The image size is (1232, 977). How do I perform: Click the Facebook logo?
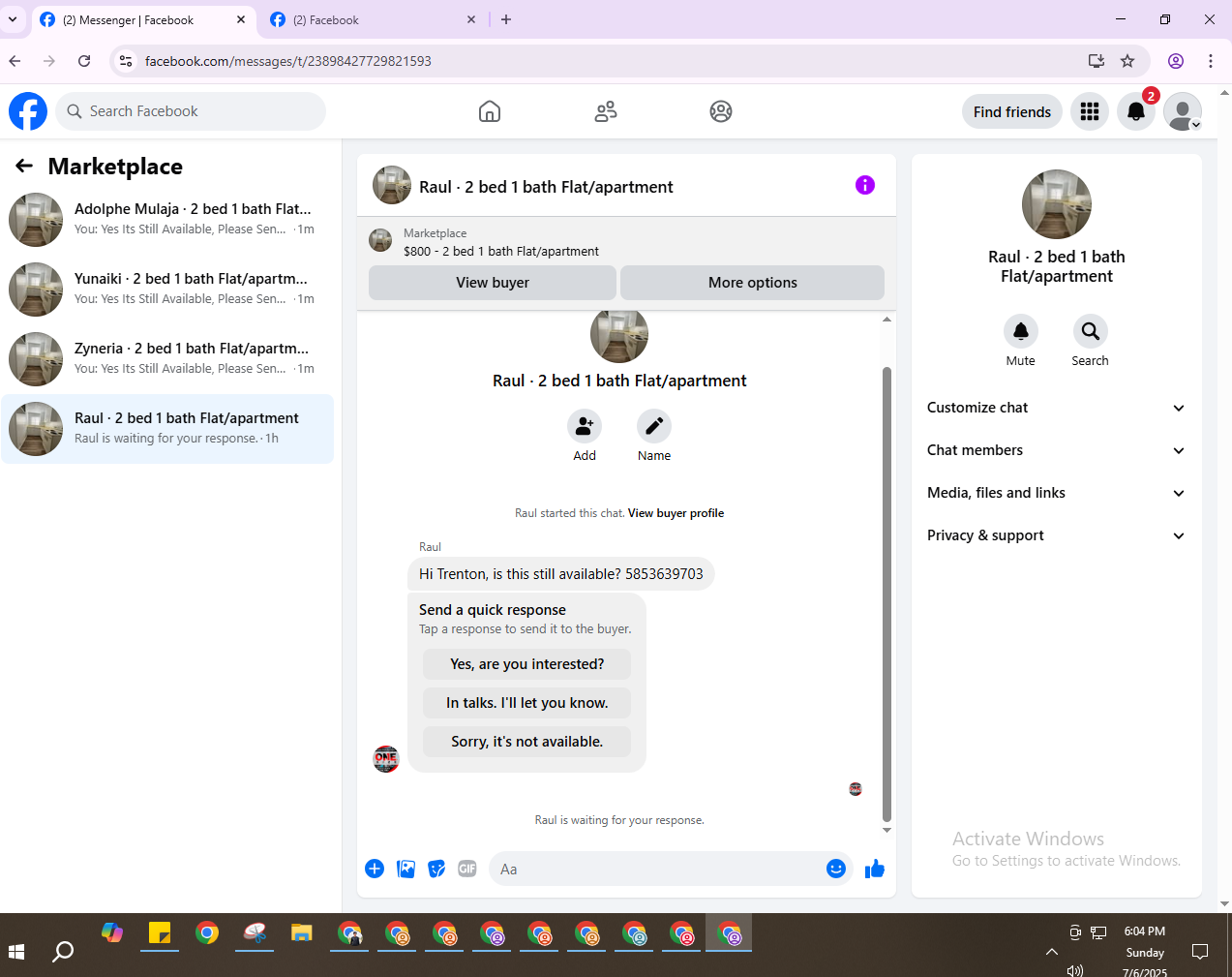28,111
